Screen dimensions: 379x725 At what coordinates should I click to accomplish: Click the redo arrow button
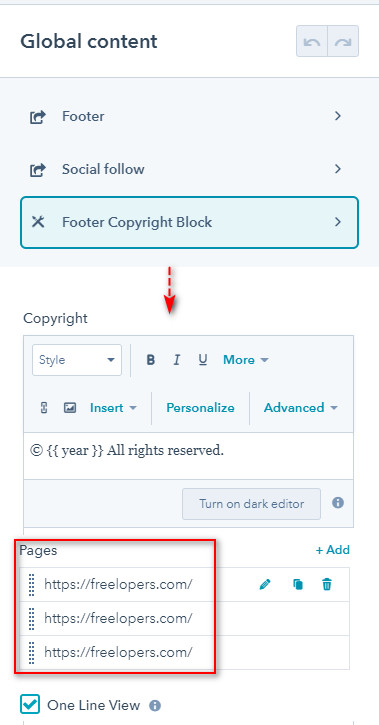343,41
